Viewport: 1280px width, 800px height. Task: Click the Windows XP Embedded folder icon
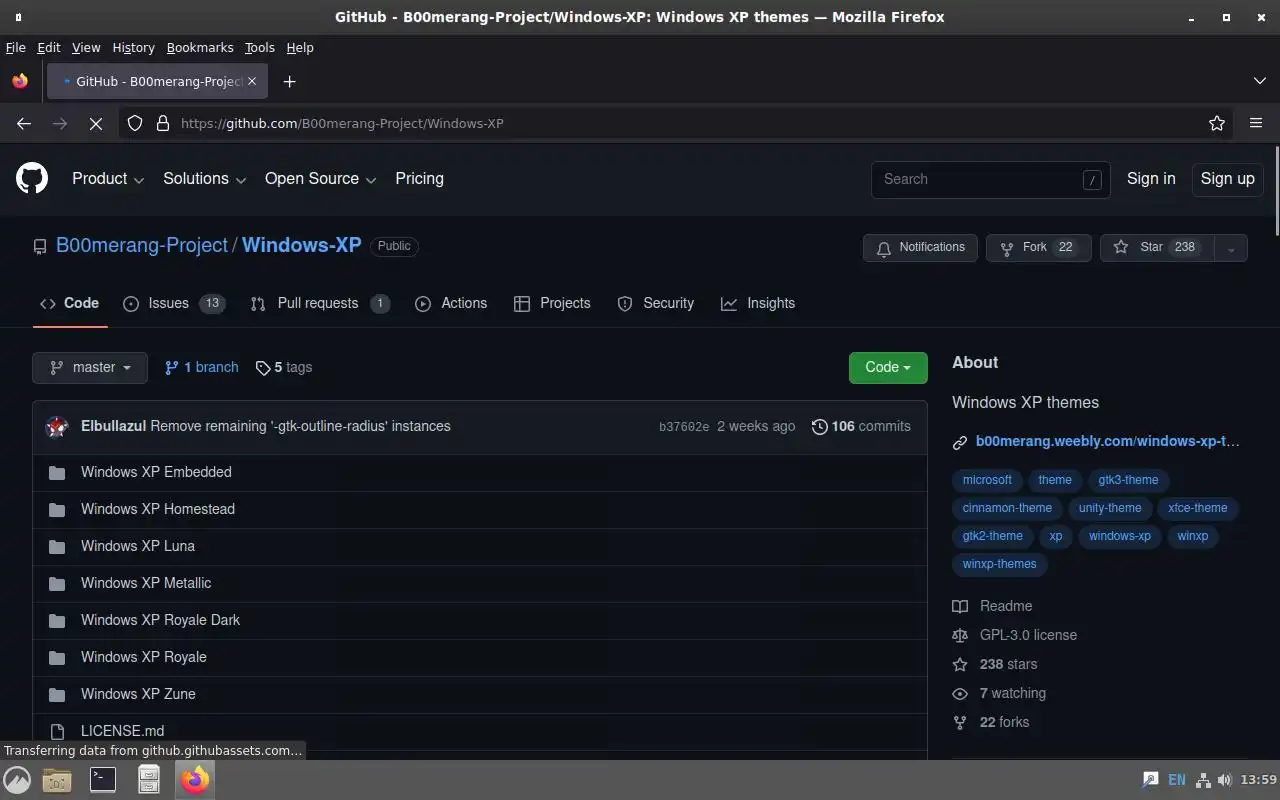pos(57,473)
